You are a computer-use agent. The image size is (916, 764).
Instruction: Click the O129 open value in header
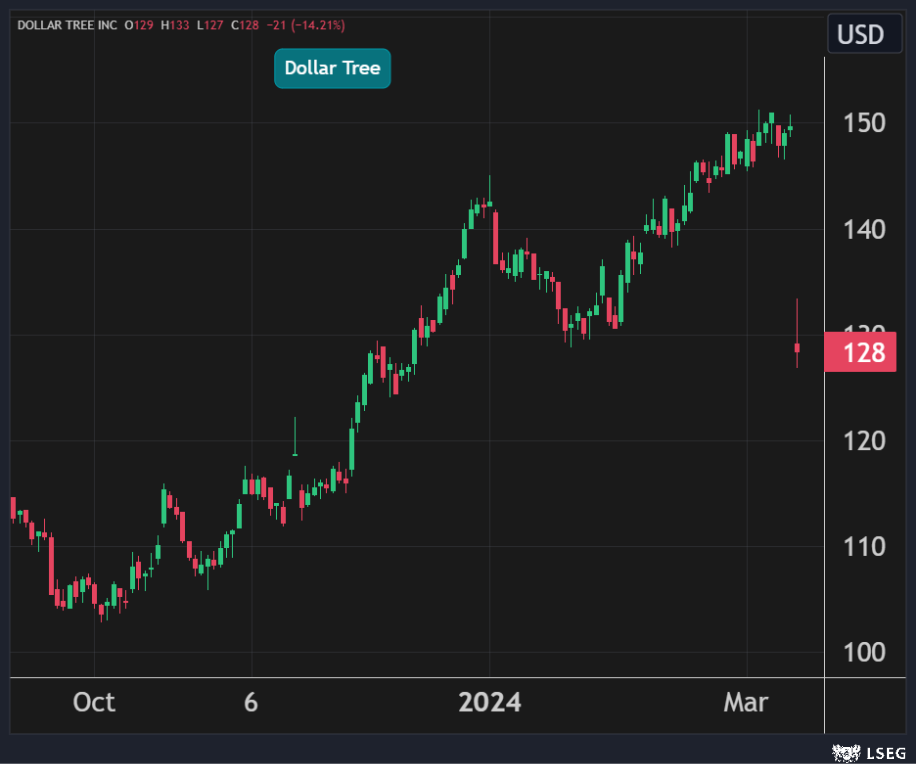coord(139,24)
